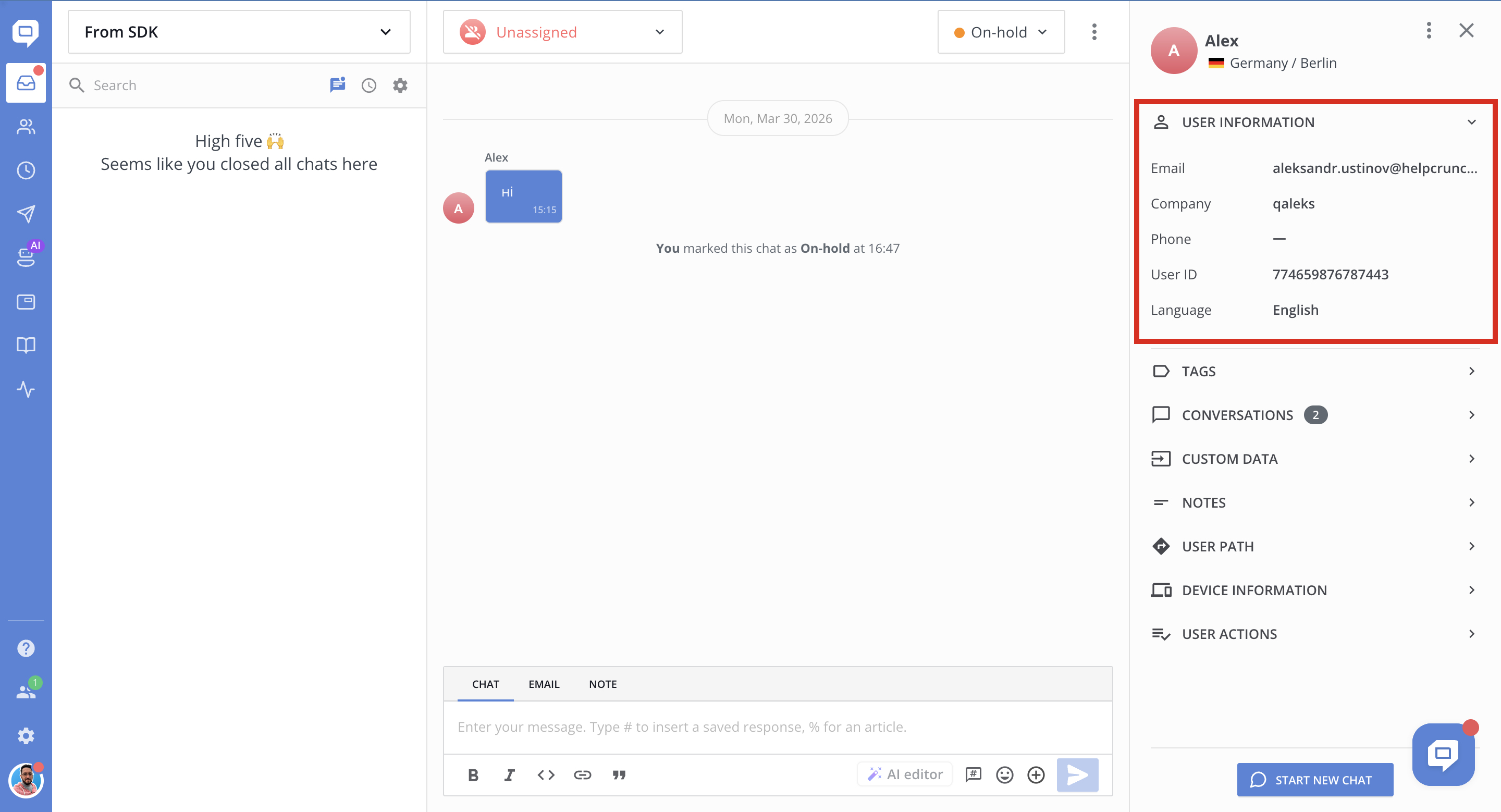Open Reports activity pulse icon
1501x812 pixels.
[x=26, y=389]
